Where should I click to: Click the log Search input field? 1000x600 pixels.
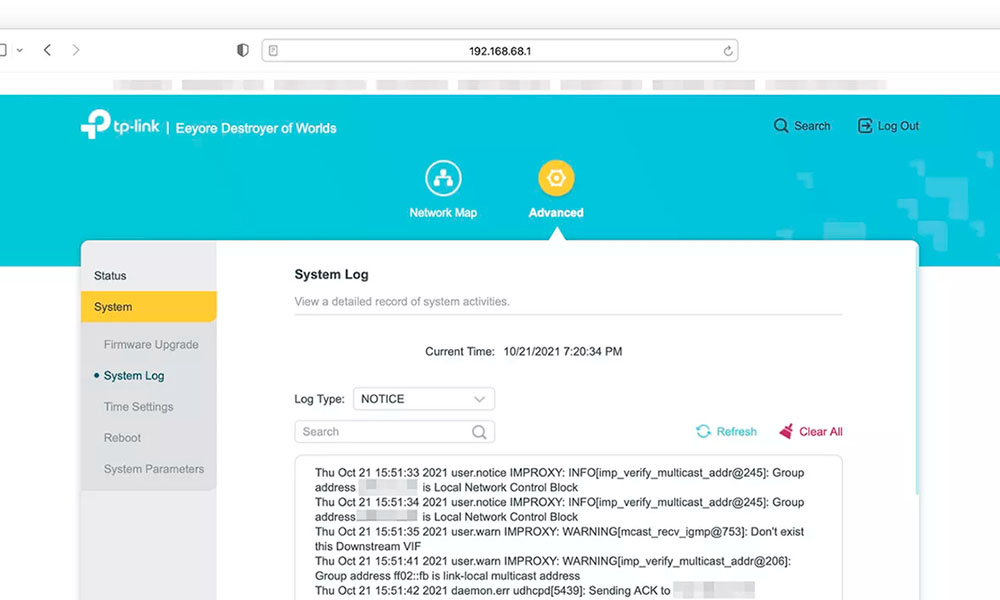(380, 432)
